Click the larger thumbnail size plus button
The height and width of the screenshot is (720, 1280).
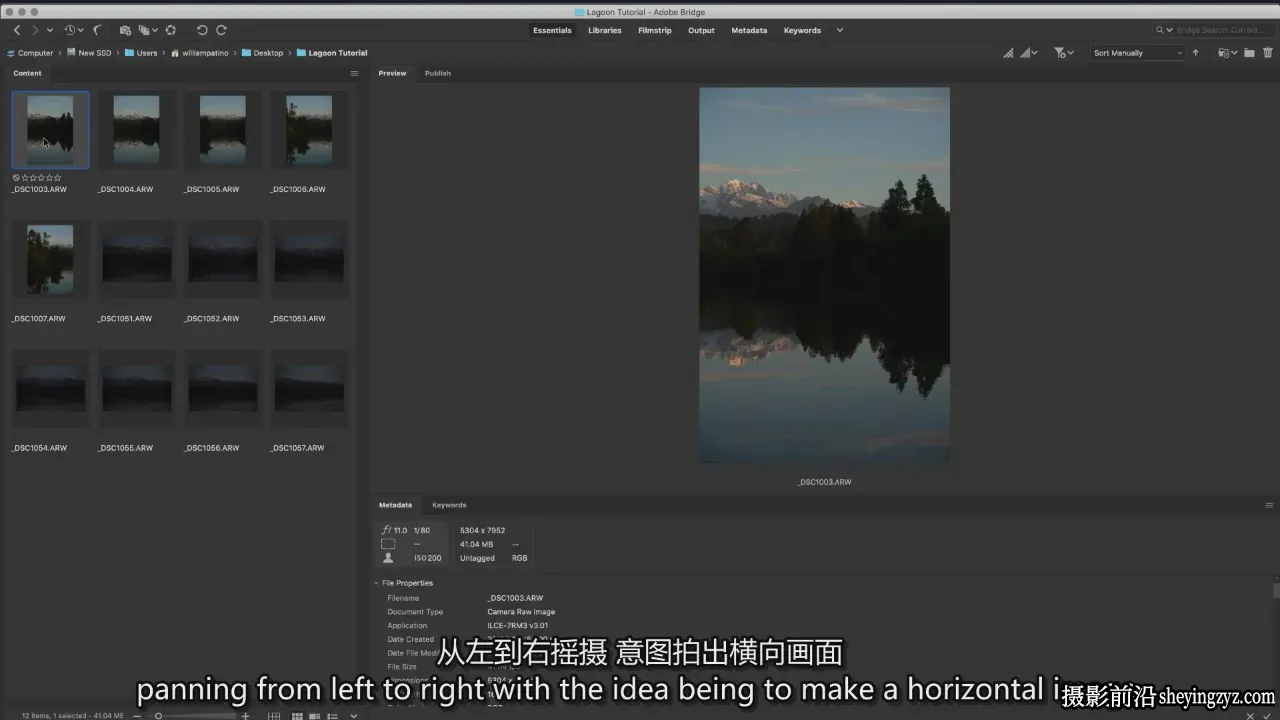click(x=246, y=716)
